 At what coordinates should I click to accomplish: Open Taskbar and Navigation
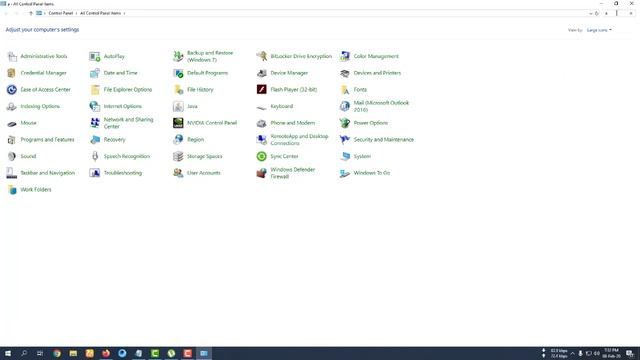pos(41,173)
